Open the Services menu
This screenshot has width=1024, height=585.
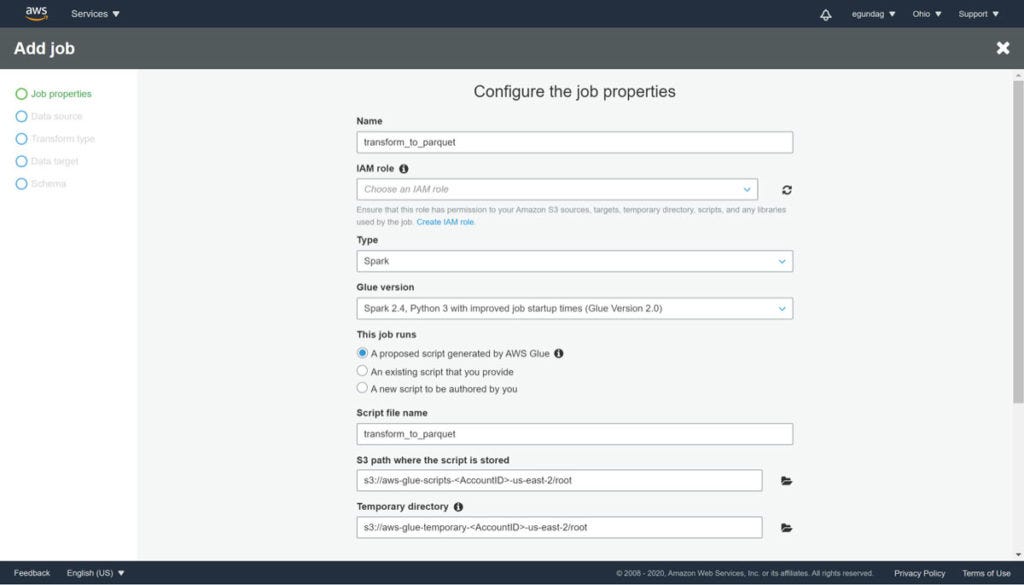94,14
